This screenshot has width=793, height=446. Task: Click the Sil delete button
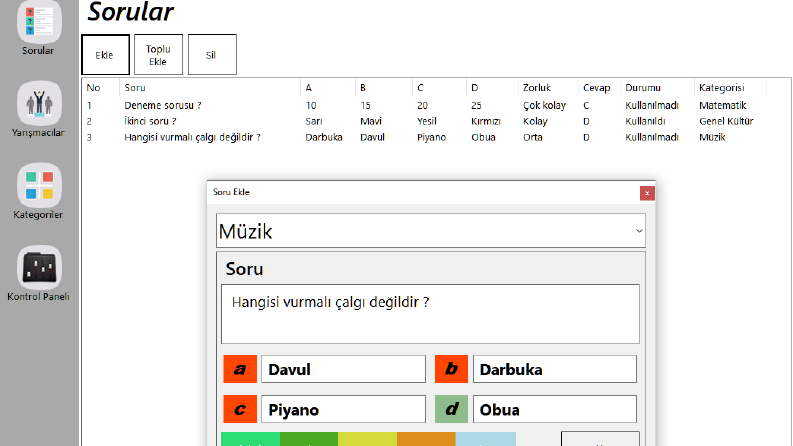pos(212,55)
